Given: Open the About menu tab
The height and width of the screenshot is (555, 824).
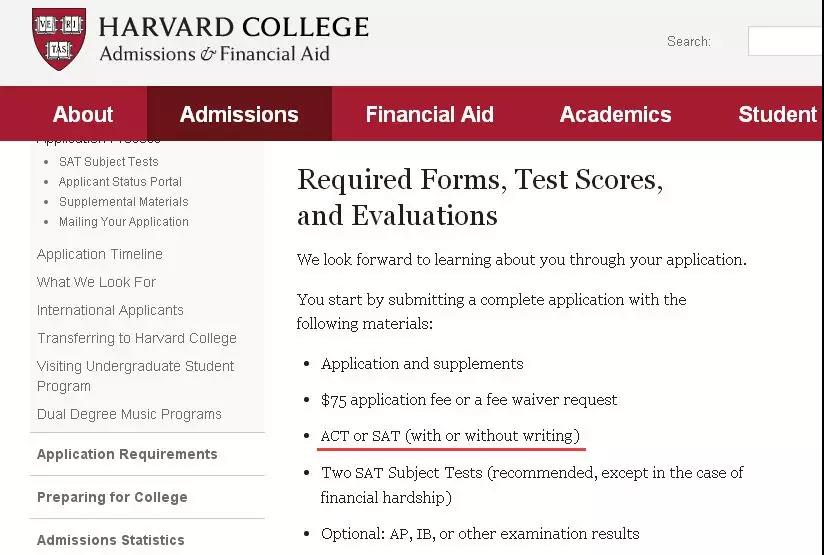Looking at the screenshot, I should [x=83, y=114].
